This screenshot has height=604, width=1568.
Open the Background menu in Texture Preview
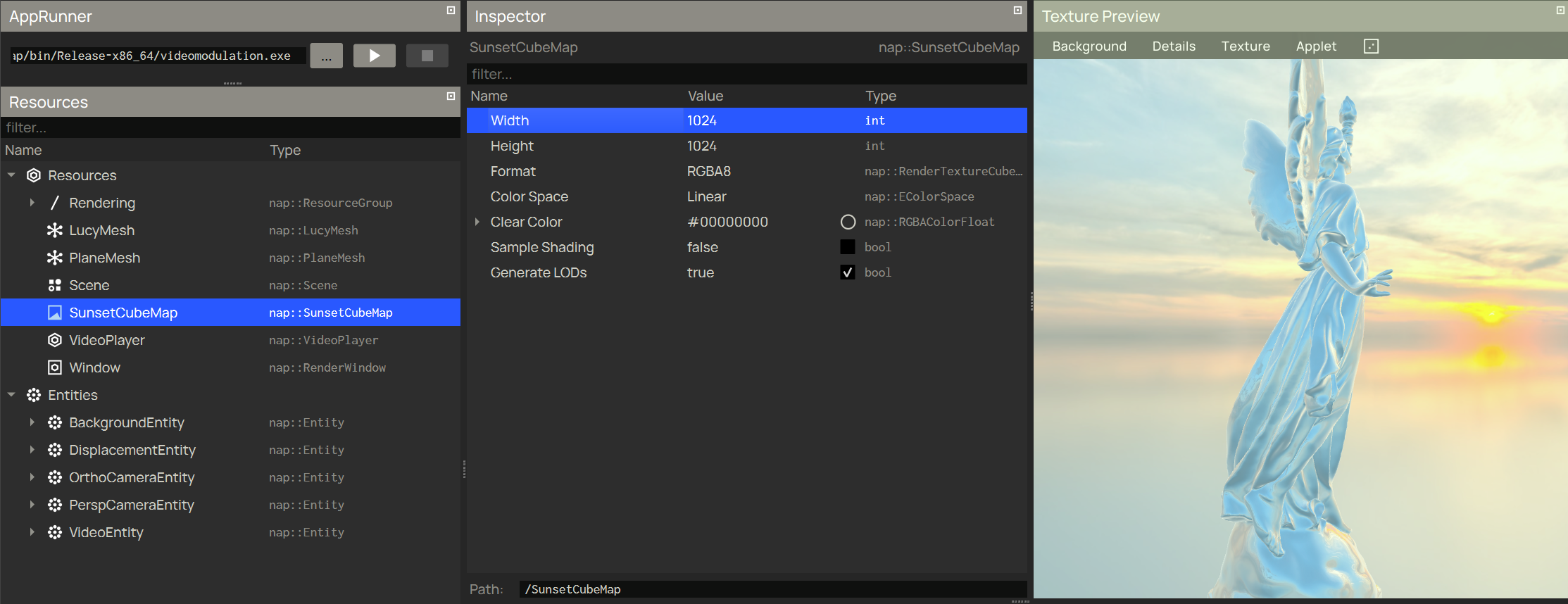tap(1089, 46)
